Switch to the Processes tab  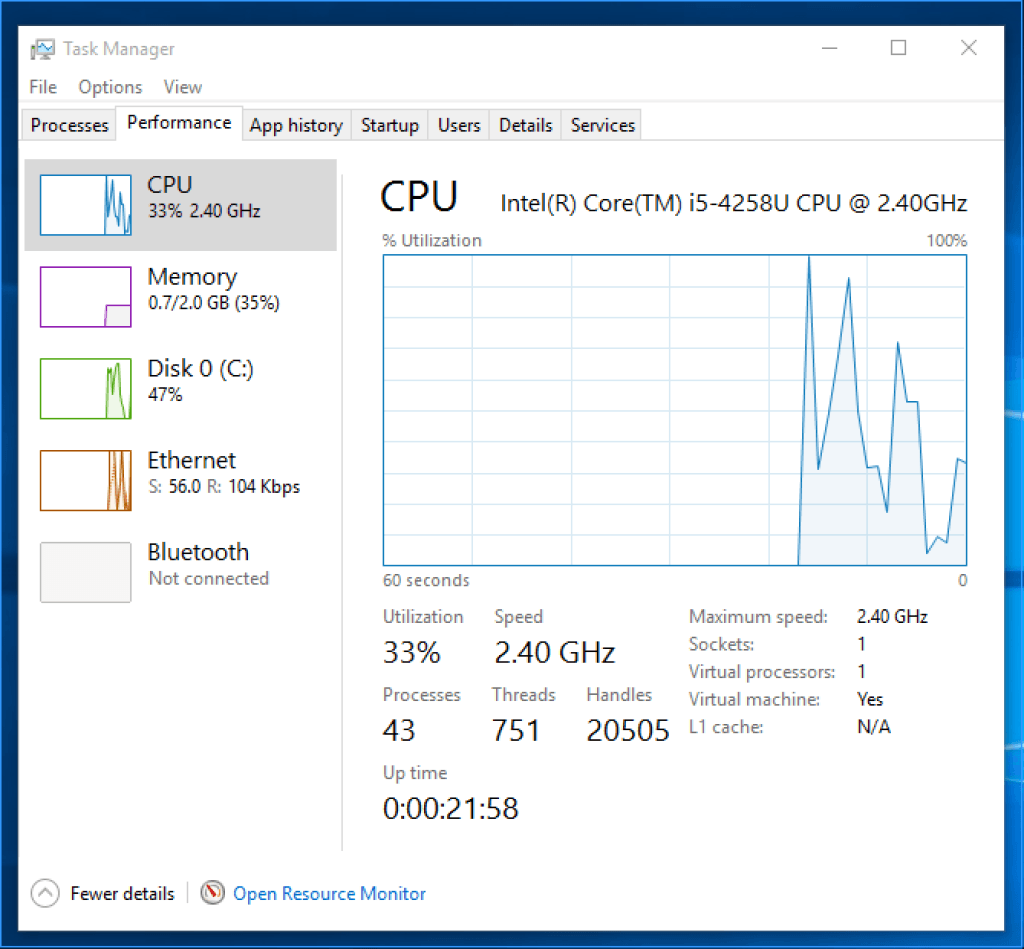pyautogui.click(x=69, y=125)
